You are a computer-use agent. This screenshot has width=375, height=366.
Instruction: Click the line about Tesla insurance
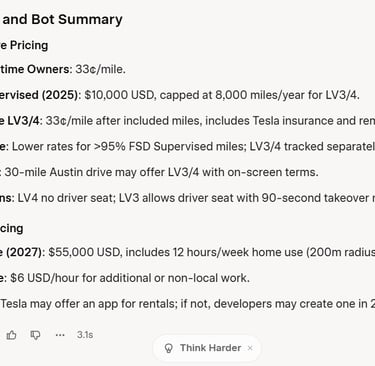(187, 121)
